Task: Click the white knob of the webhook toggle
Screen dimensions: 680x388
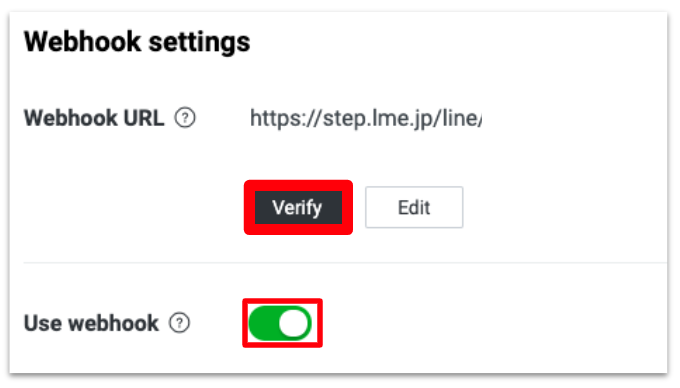Action: pos(294,323)
